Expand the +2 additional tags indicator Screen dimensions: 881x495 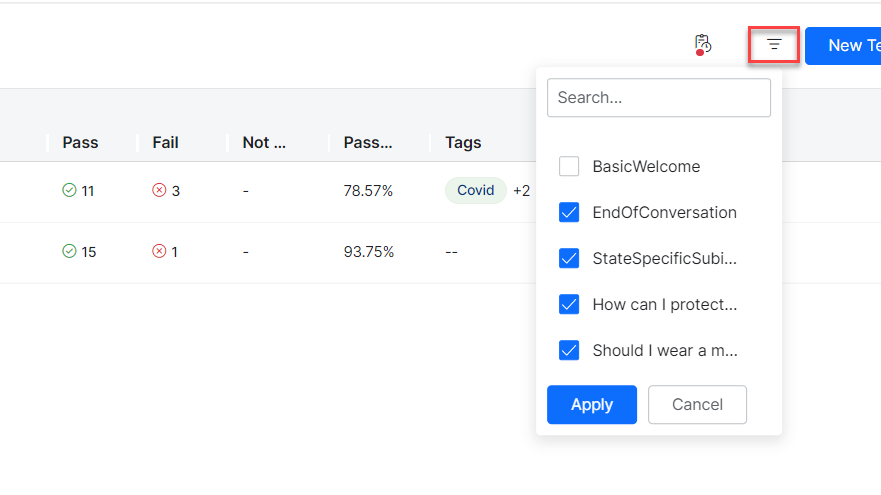pos(521,190)
